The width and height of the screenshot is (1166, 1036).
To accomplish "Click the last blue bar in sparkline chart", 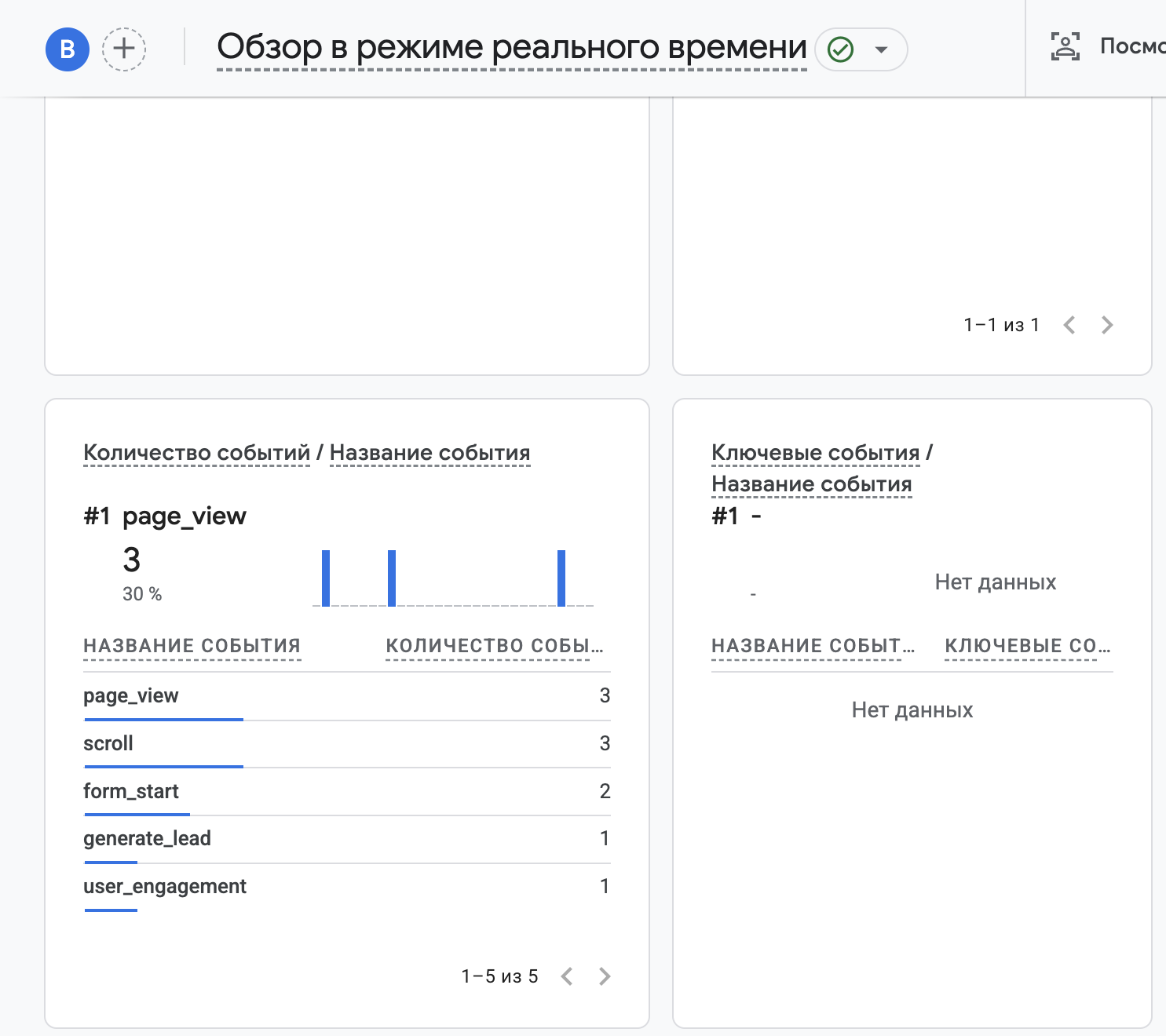I will point(561,578).
